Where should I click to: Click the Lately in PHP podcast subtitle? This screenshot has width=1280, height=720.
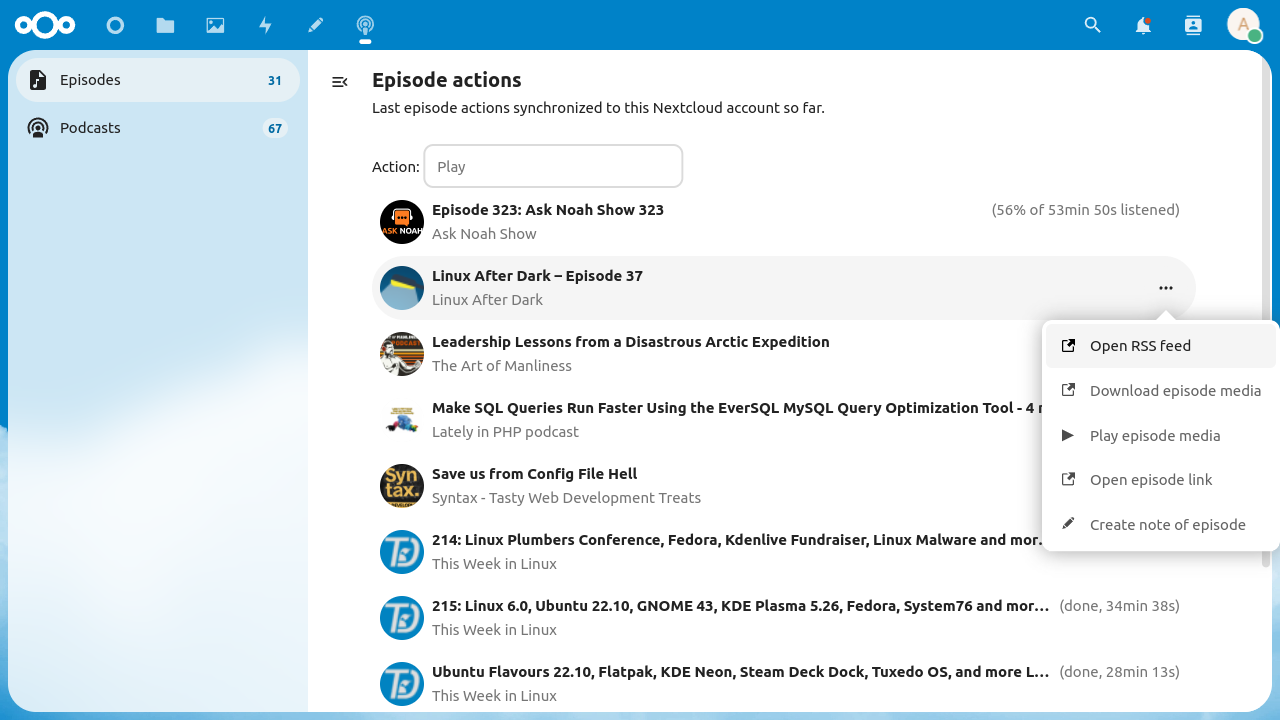point(506,432)
